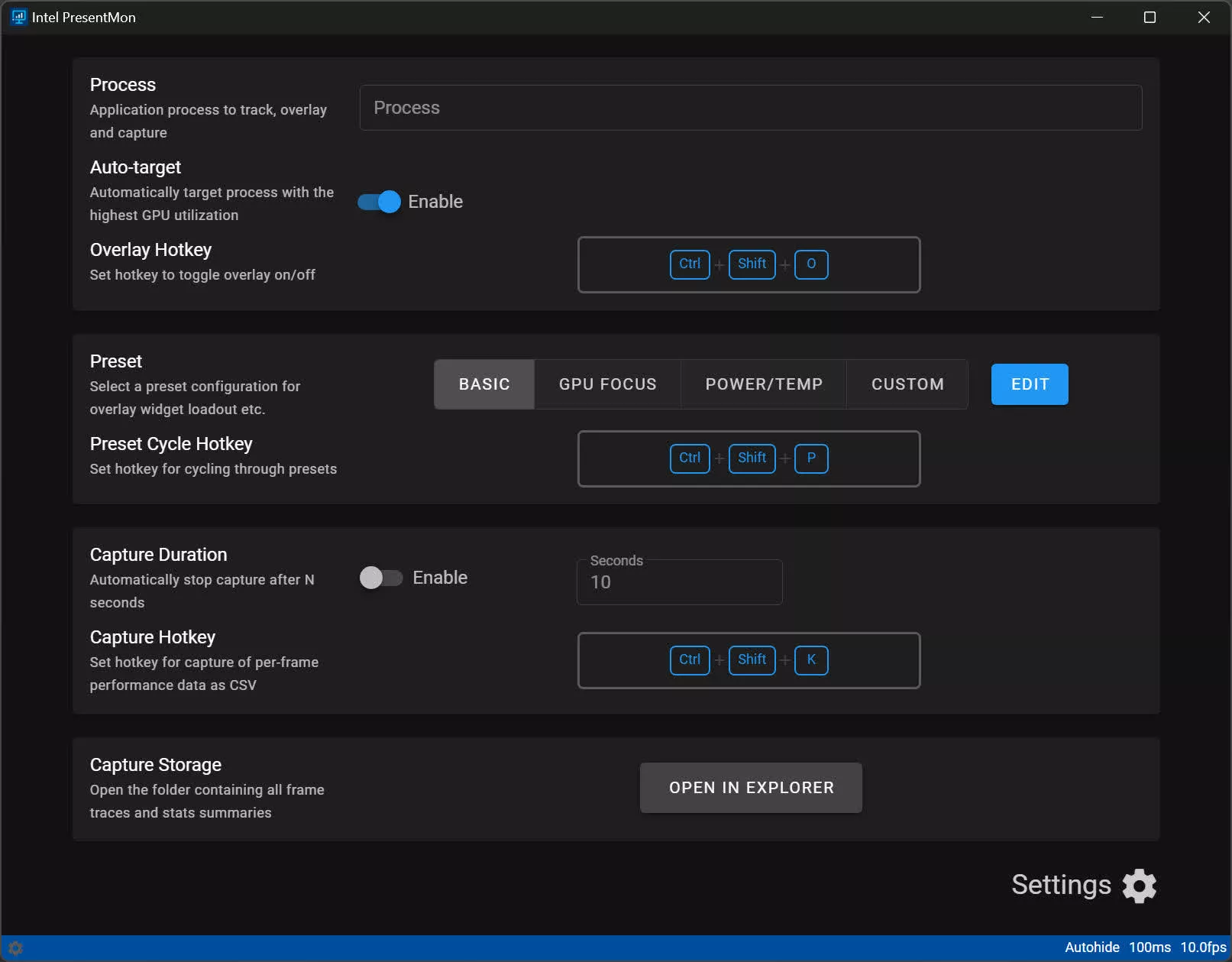The height and width of the screenshot is (962, 1232).
Task: Select the POWER/TEMP preset
Action: (x=764, y=384)
